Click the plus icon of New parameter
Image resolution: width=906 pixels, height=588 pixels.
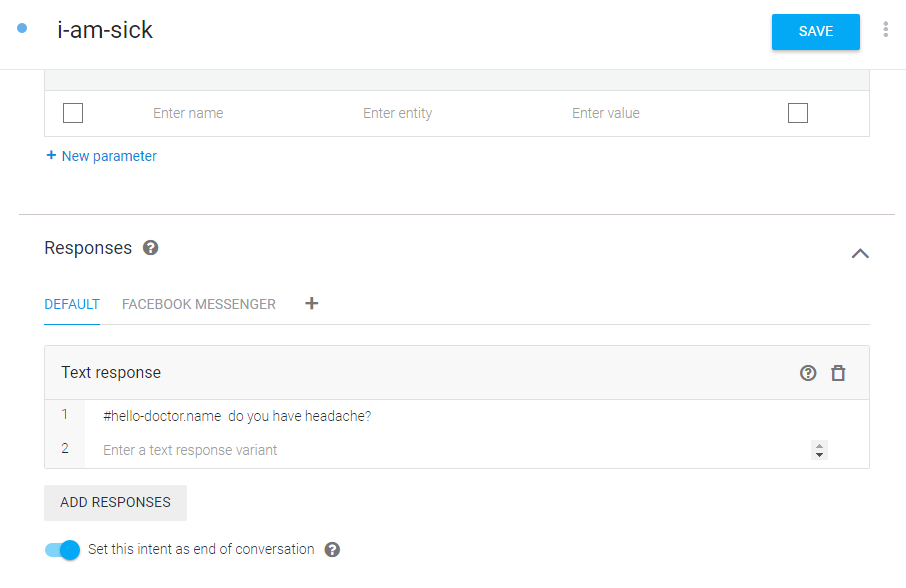(x=51, y=155)
